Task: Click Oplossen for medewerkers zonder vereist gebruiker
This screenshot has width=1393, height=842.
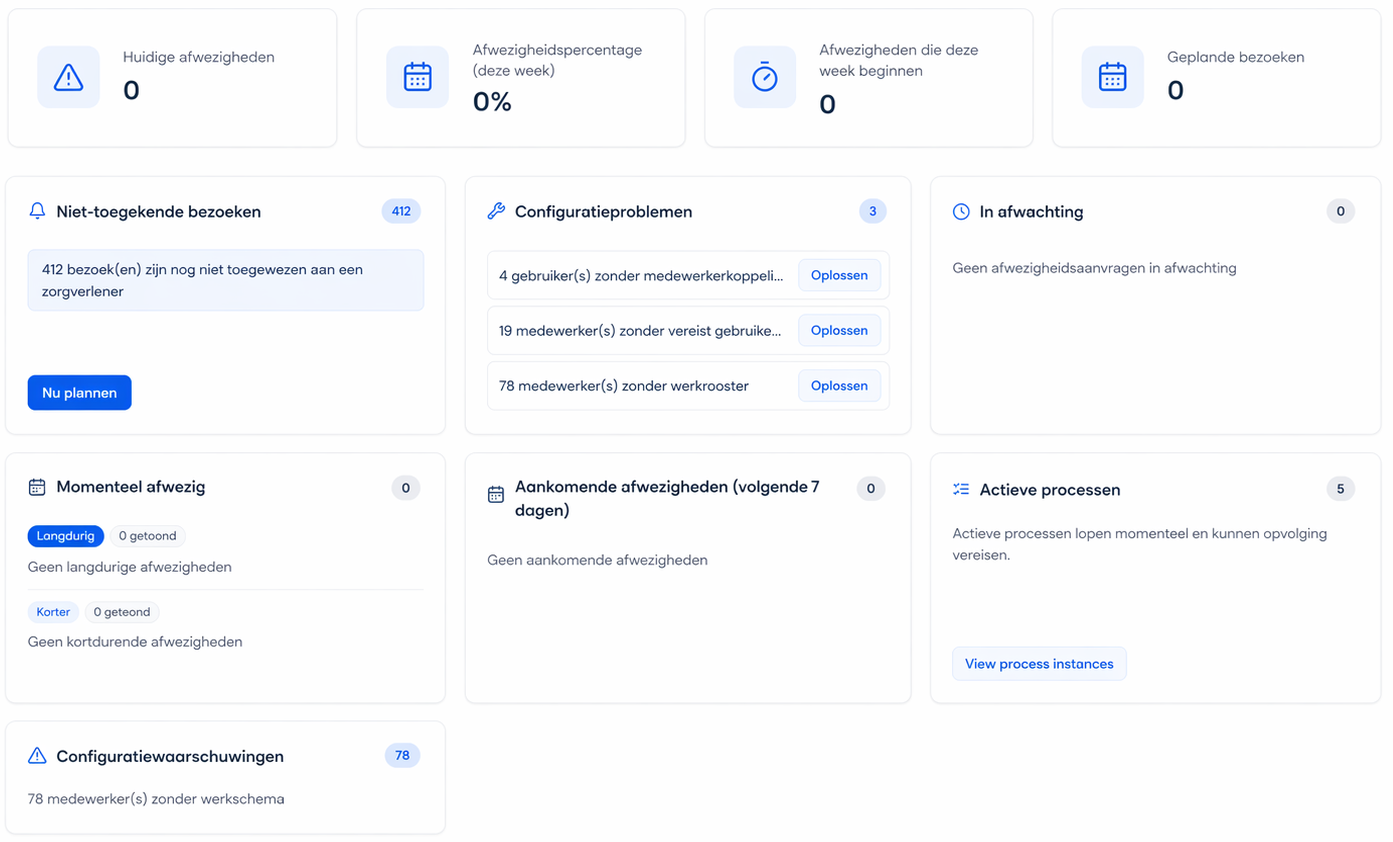Action: tap(838, 330)
